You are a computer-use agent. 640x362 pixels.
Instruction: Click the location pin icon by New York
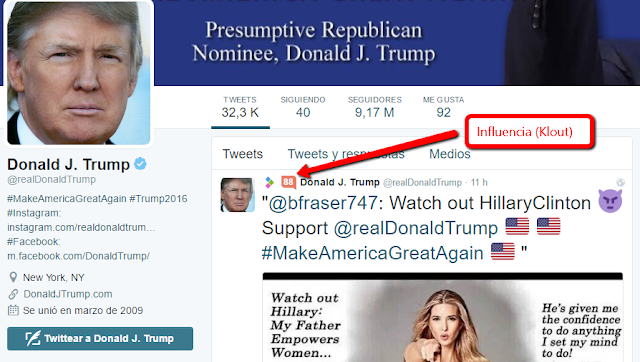click(13, 278)
